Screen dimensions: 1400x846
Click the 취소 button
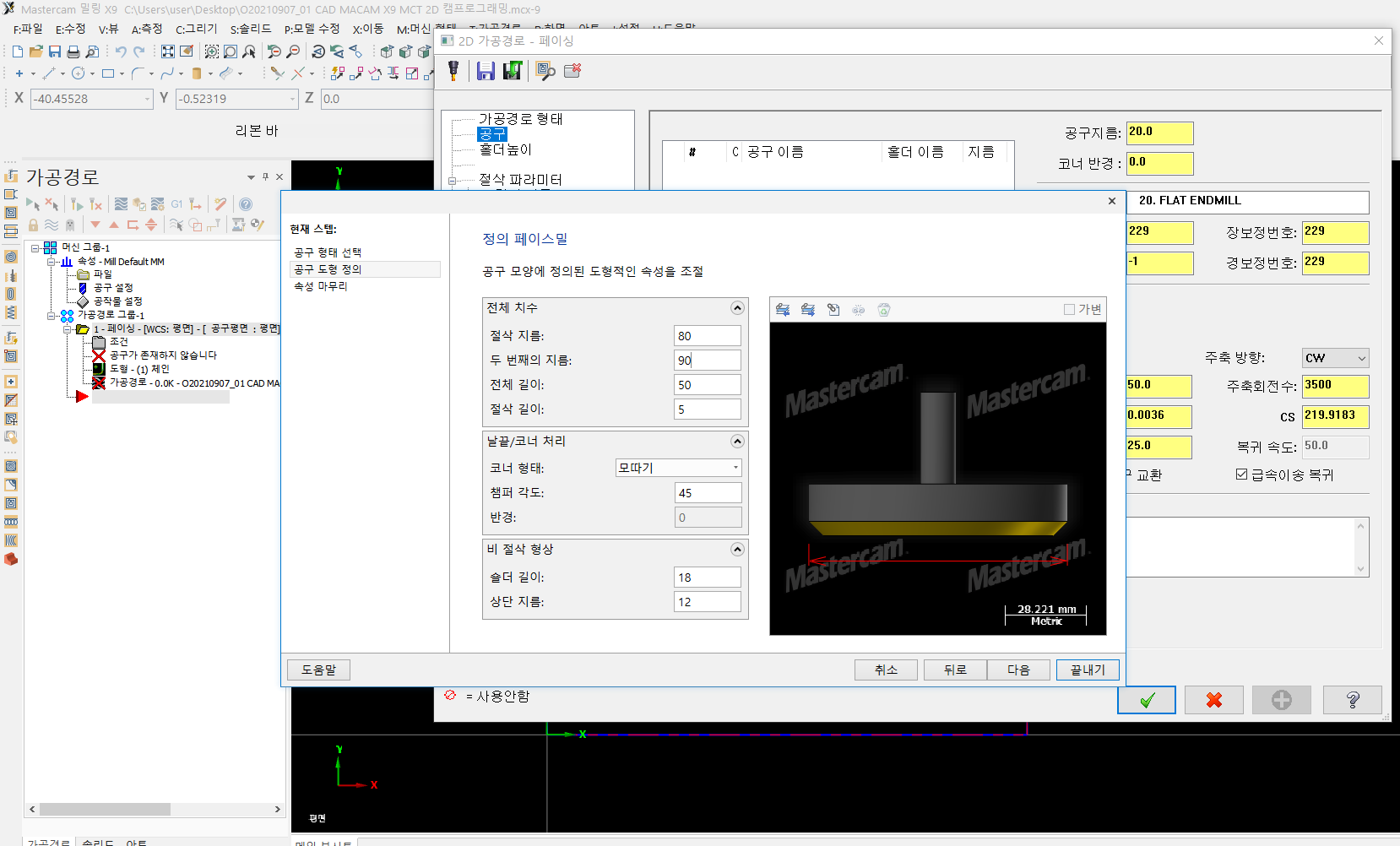886,670
